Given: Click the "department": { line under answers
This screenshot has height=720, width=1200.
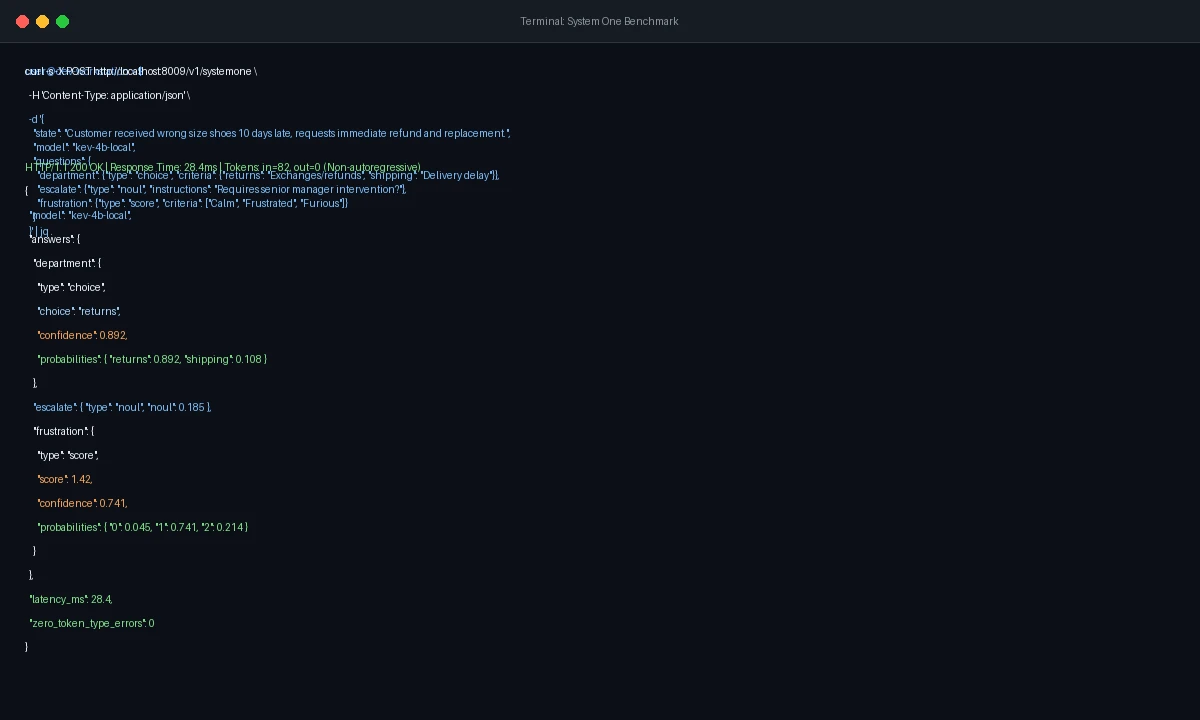Looking at the screenshot, I should click(x=67, y=263).
